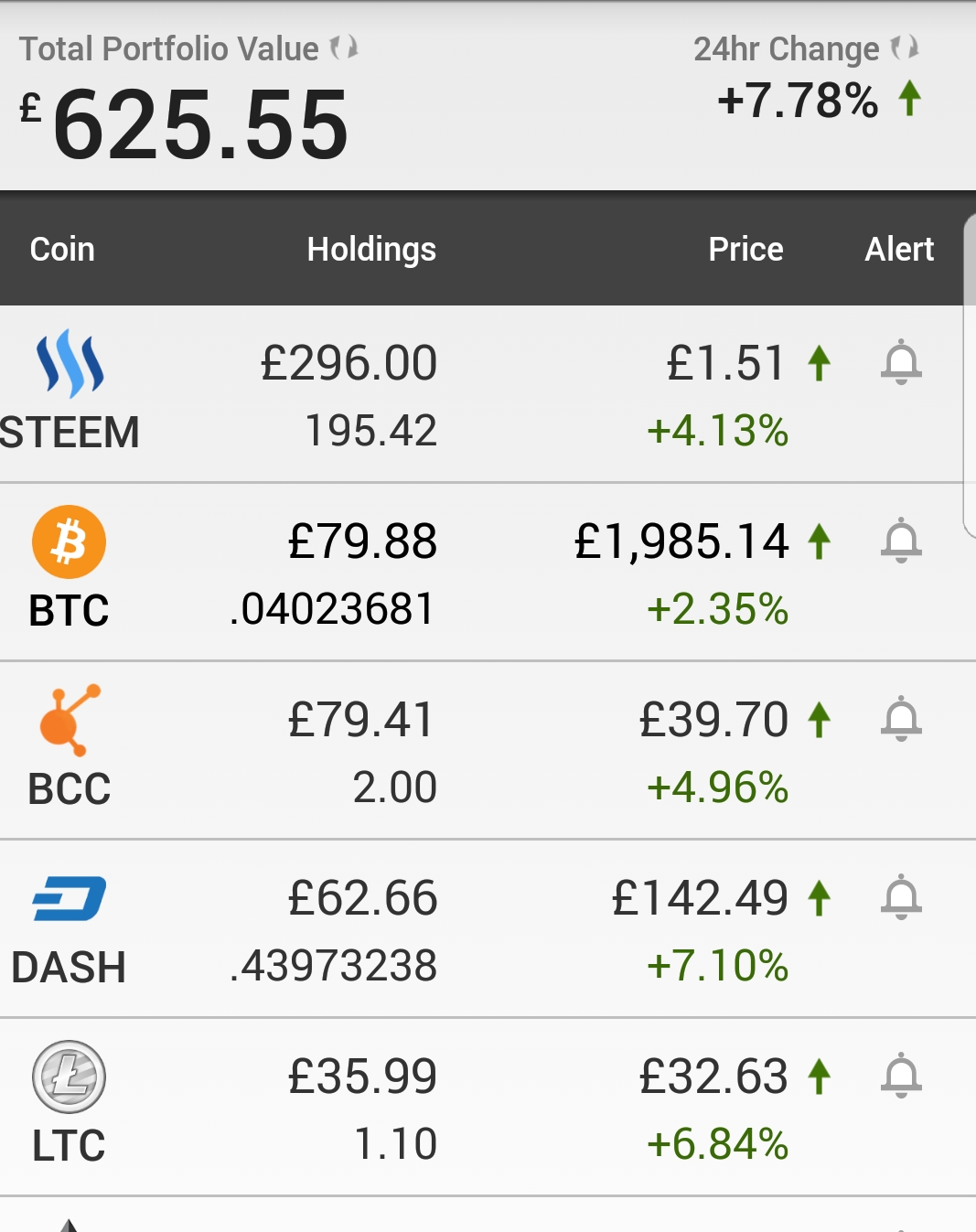Enable alert bell for LTC

(x=901, y=1076)
